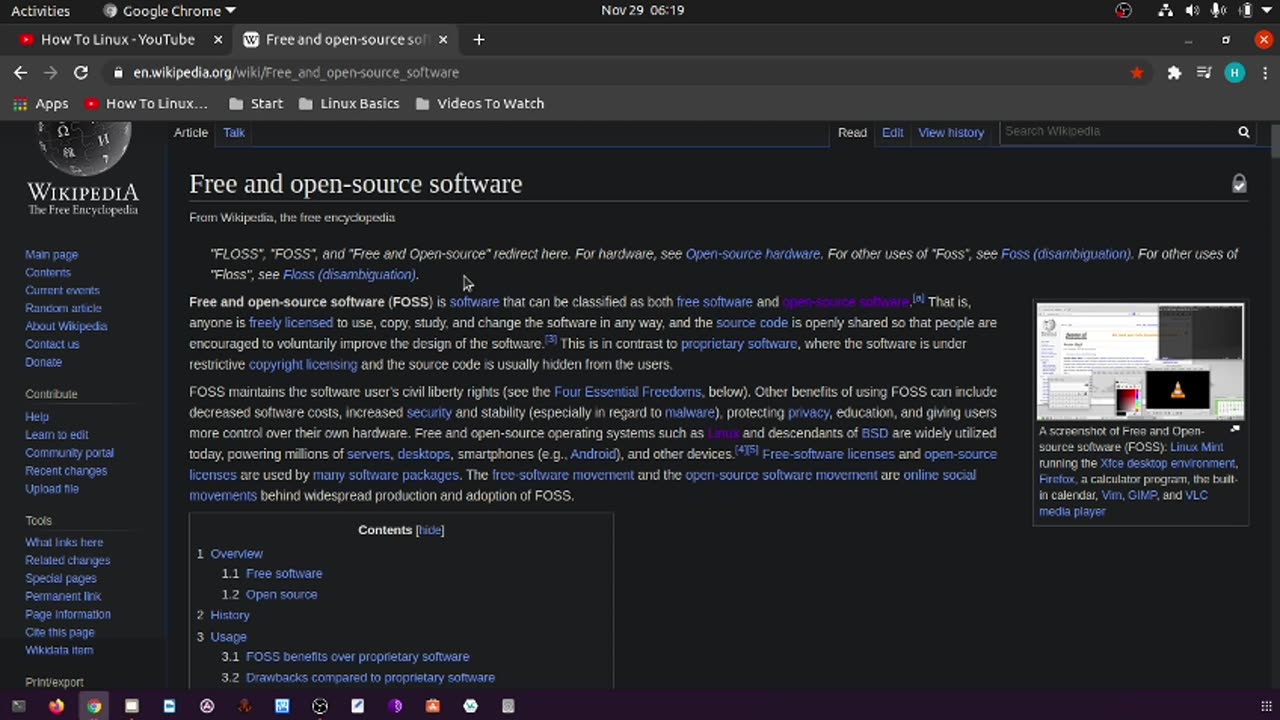Close the Free and open-source tab
Viewport: 1280px width, 720px height.
443,39
